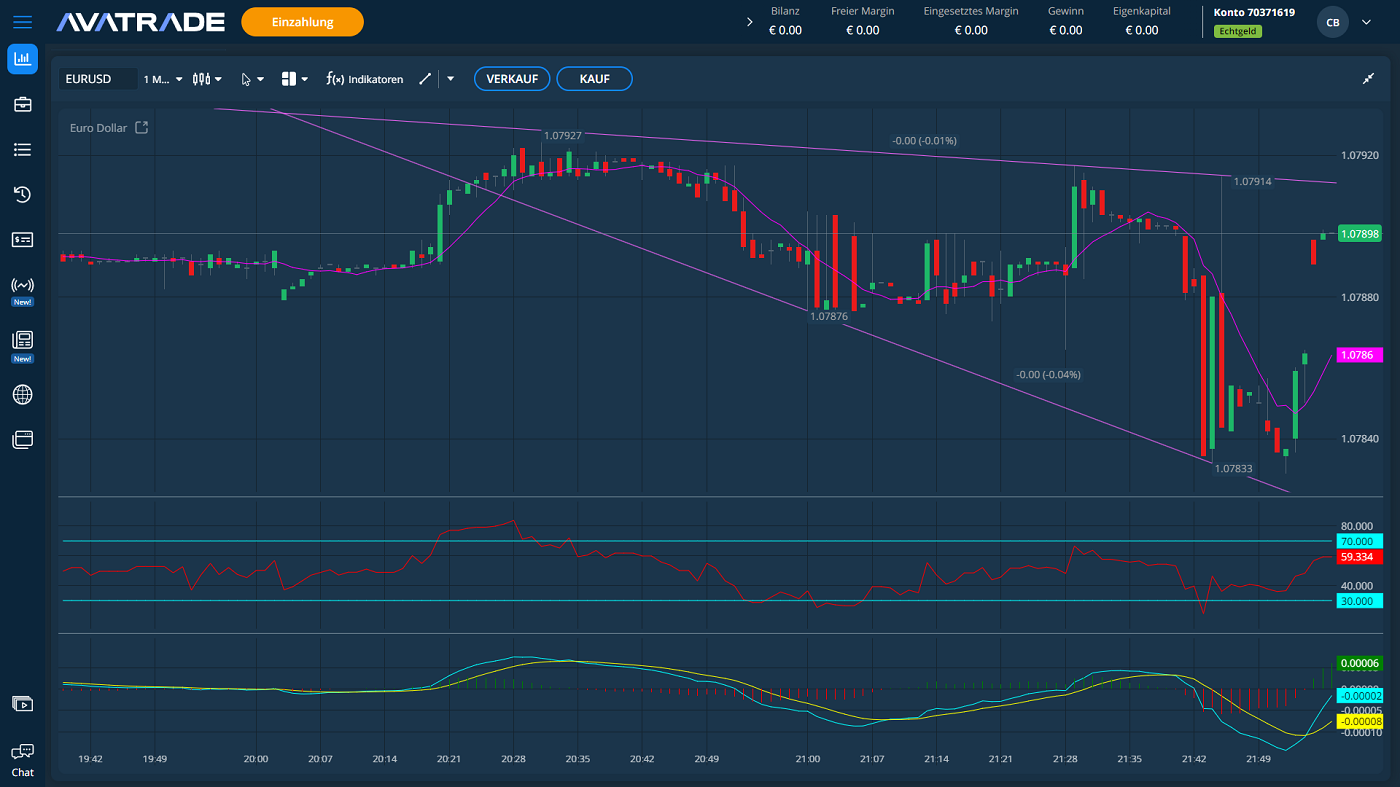Click the RSI 70.000 level label
Screen dimensions: 1400x787
pyautogui.click(x=1359, y=541)
